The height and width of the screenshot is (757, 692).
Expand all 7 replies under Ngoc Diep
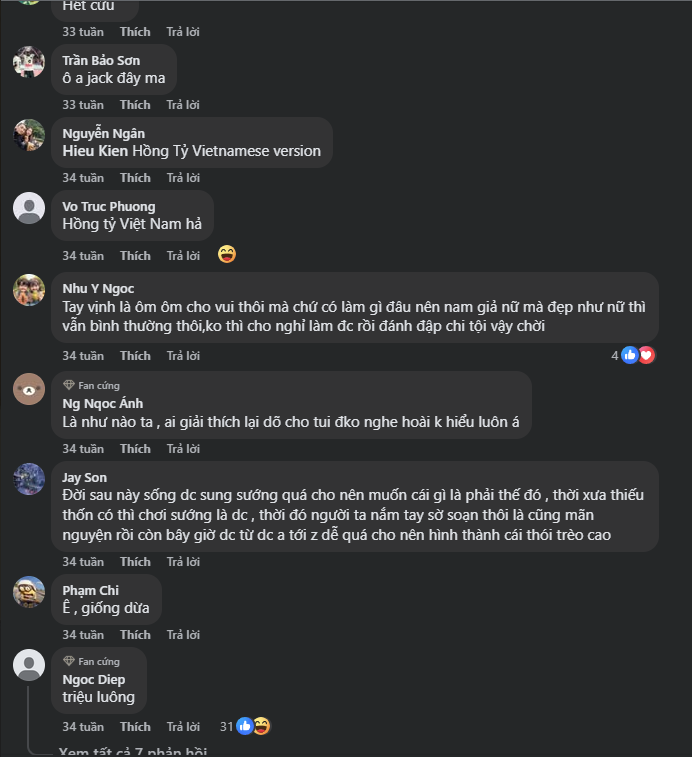point(132,751)
